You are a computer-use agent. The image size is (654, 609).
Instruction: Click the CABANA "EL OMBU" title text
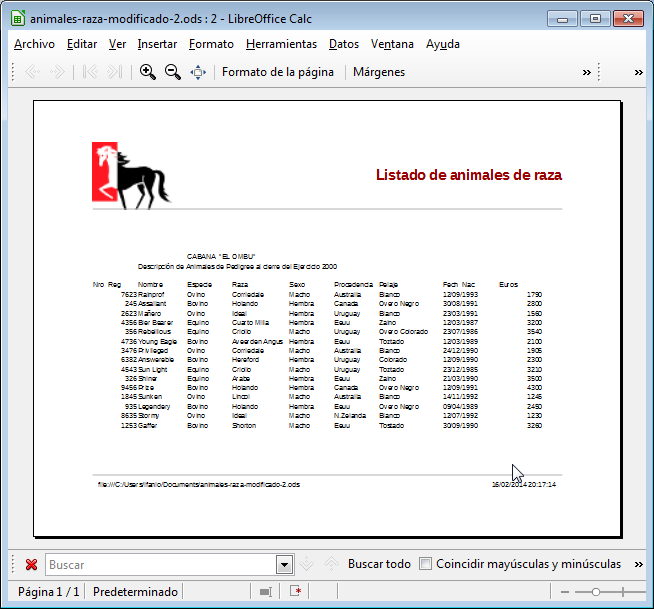(221, 257)
